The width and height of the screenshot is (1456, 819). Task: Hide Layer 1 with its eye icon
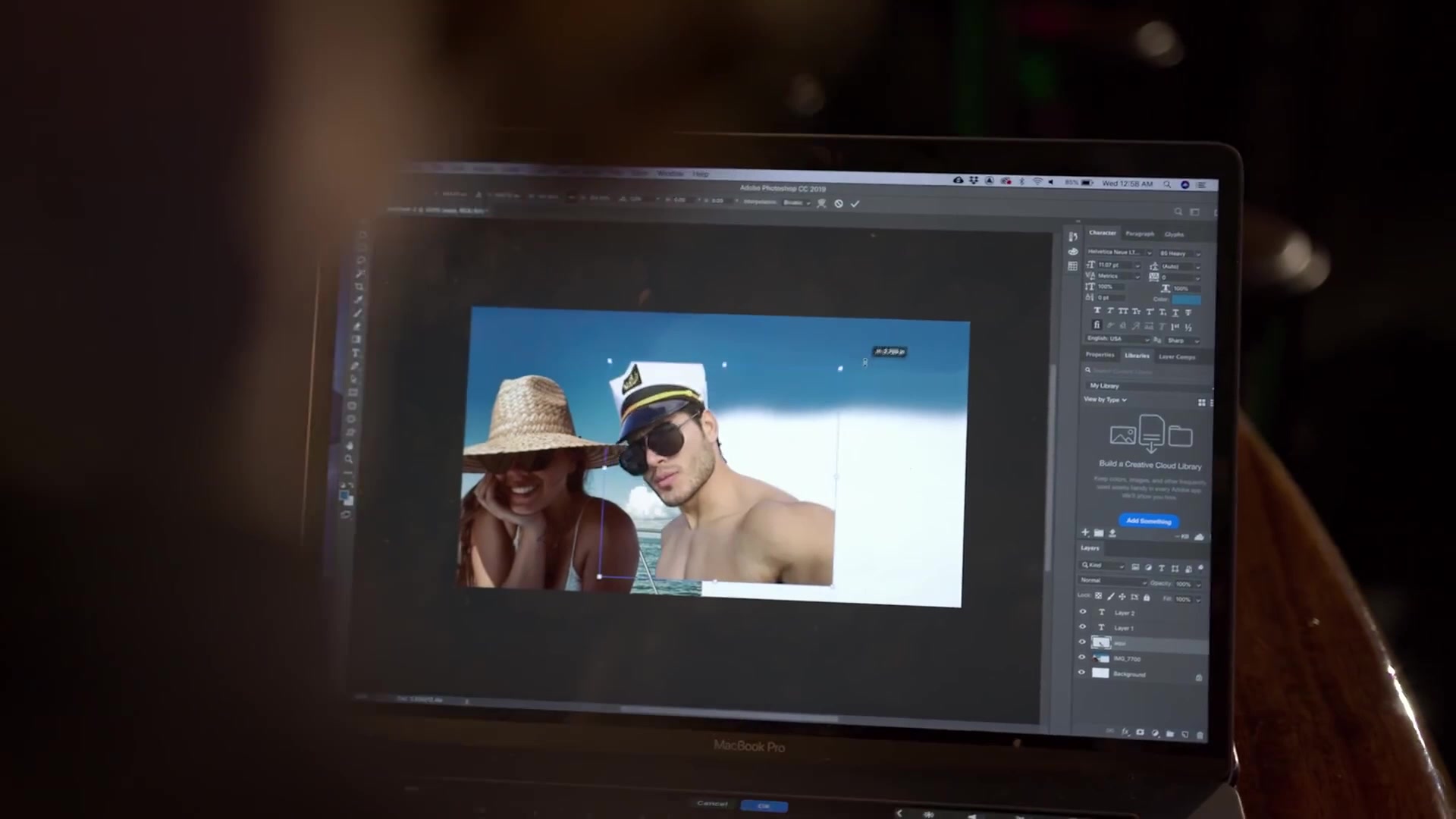(x=1082, y=626)
